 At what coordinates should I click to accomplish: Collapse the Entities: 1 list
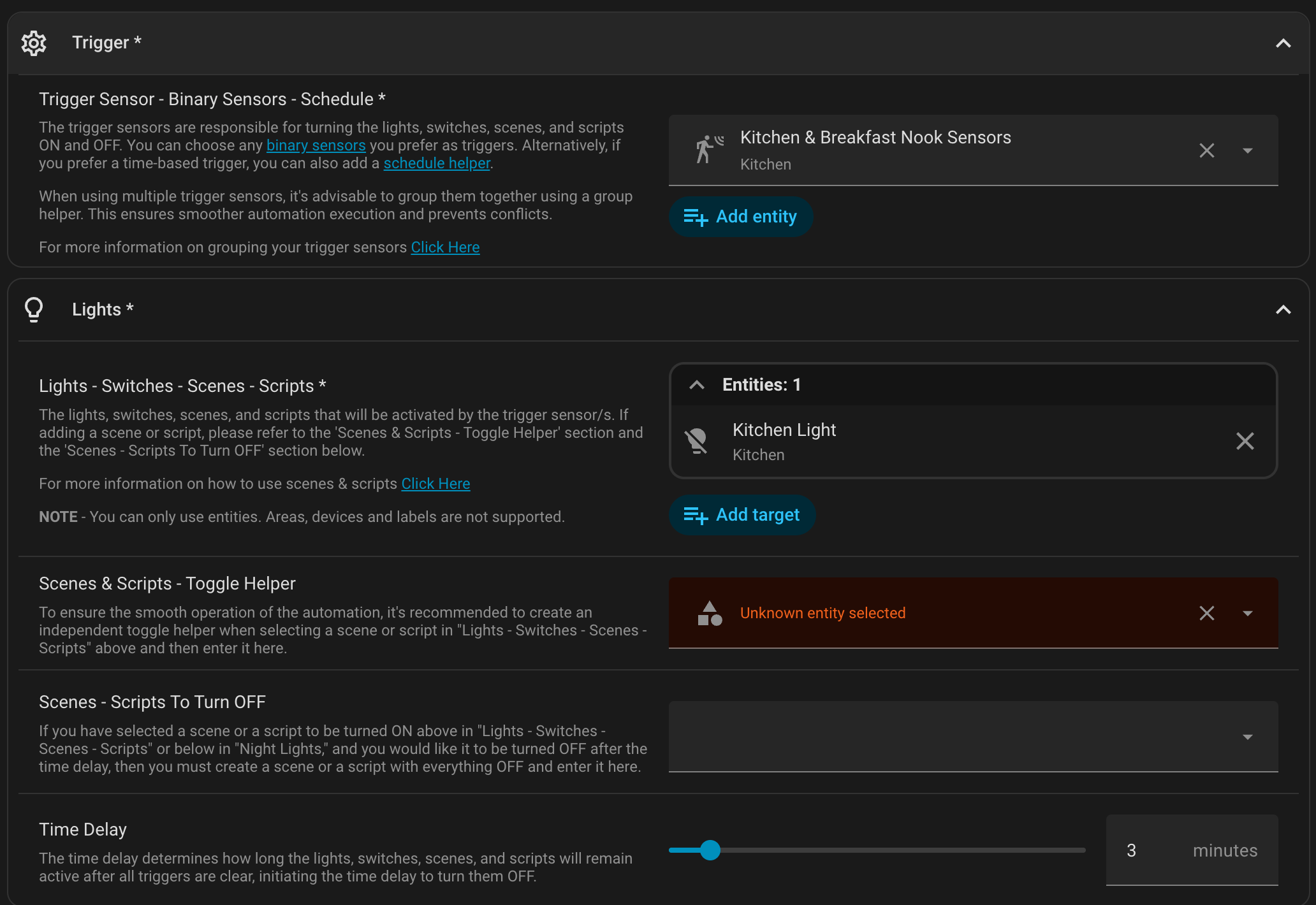tap(697, 385)
